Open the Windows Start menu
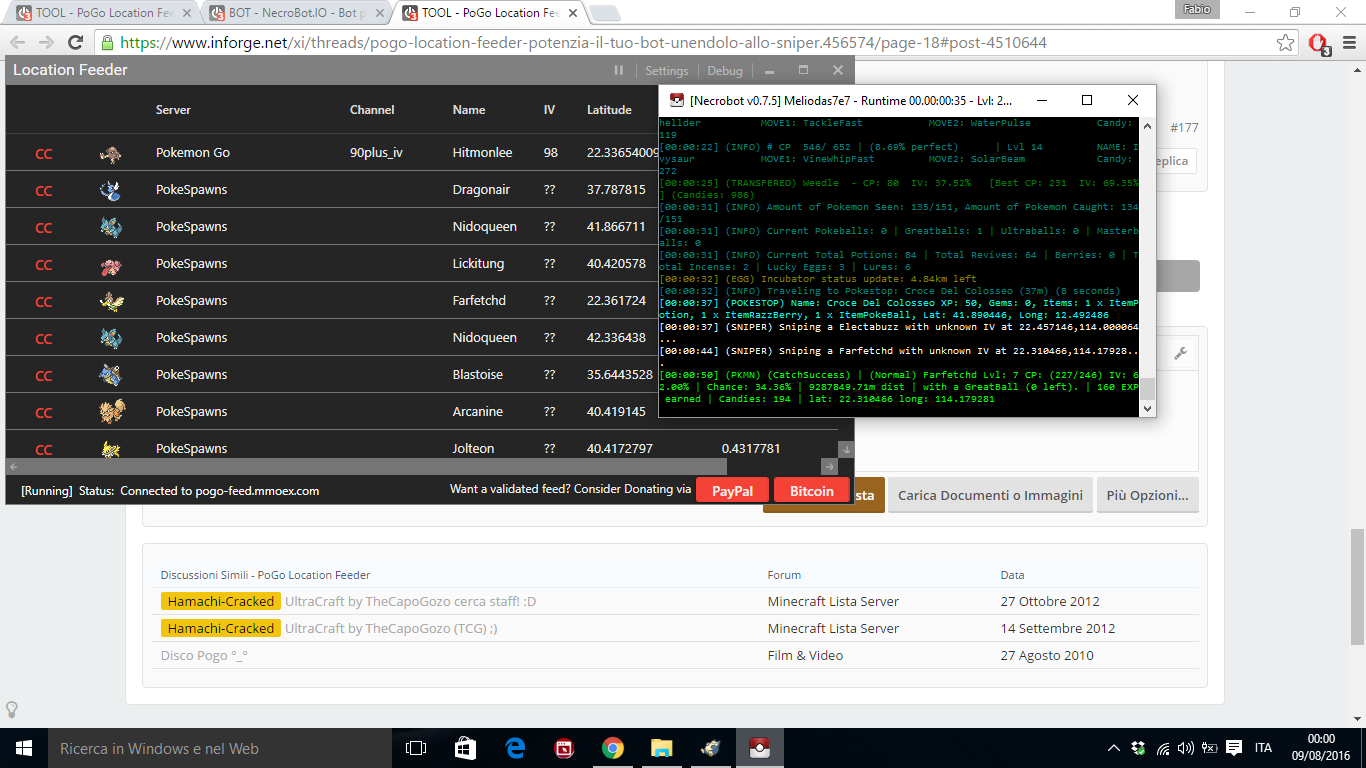Viewport: 1366px width, 768px height. [23, 748]
